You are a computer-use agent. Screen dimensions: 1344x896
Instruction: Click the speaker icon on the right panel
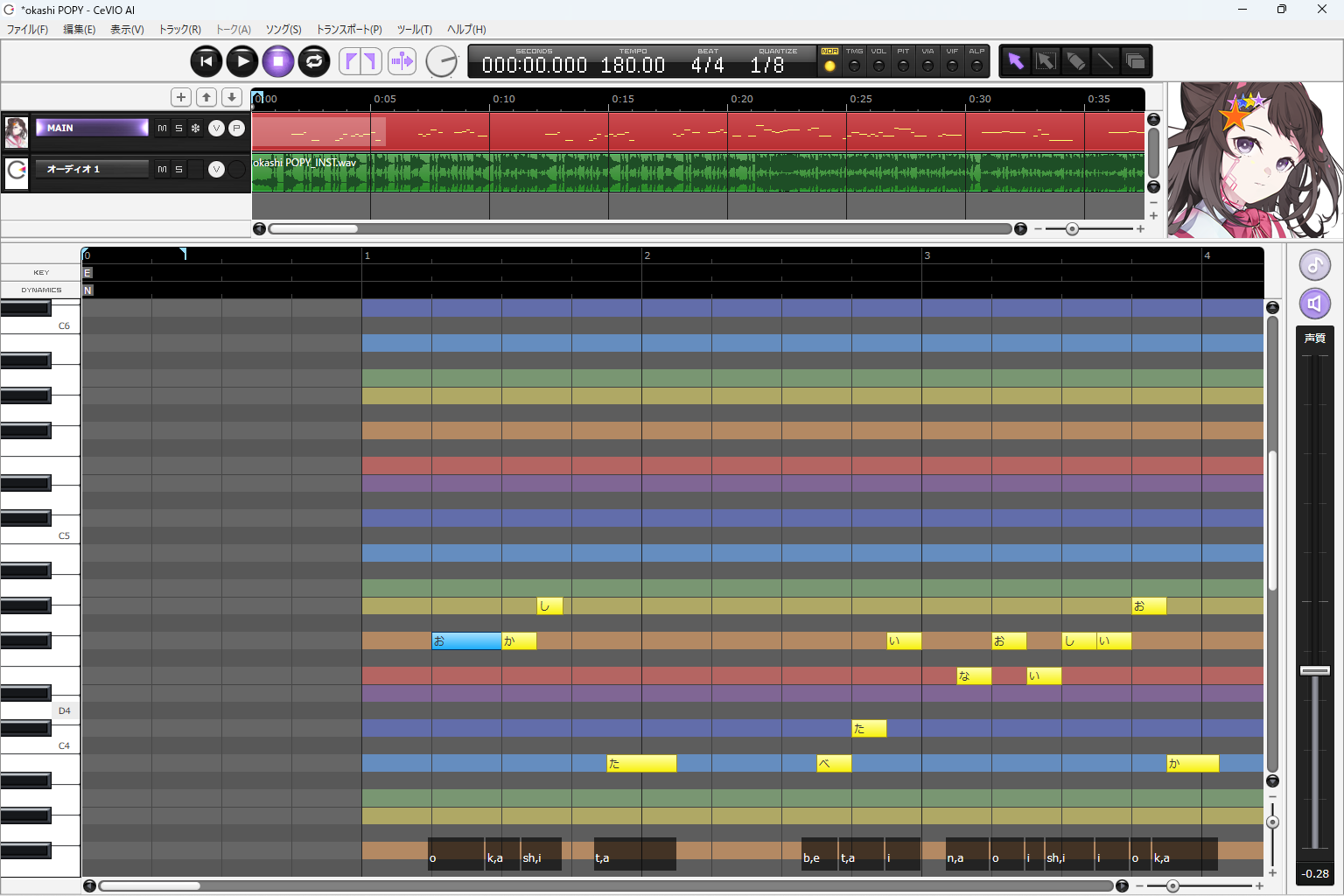click(1314, 304)
